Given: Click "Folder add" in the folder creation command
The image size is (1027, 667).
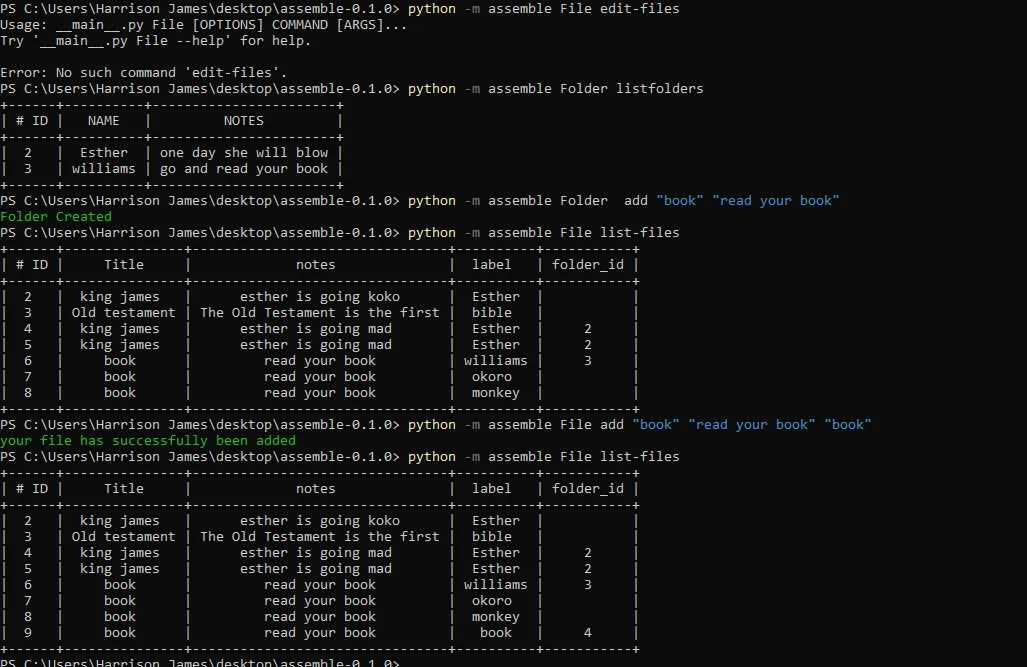Looking at the screenshot, I should [x=603, y=200].
